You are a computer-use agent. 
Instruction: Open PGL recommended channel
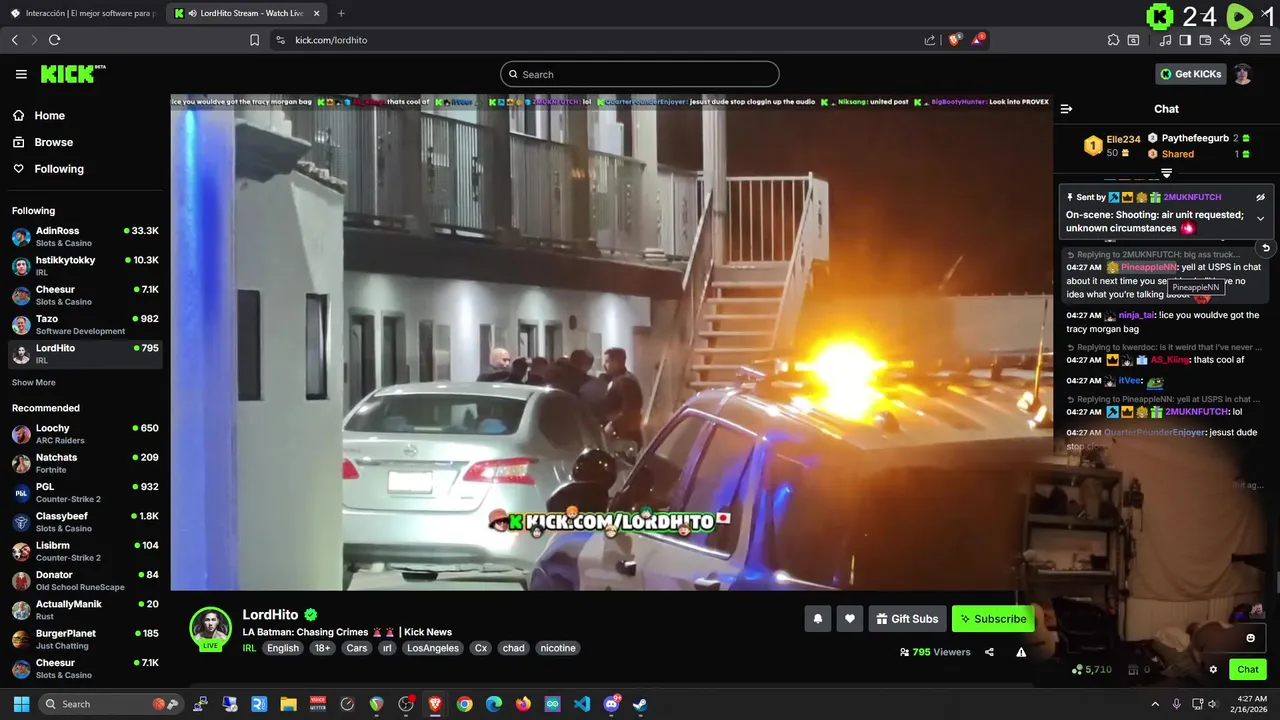pos(85,493)
